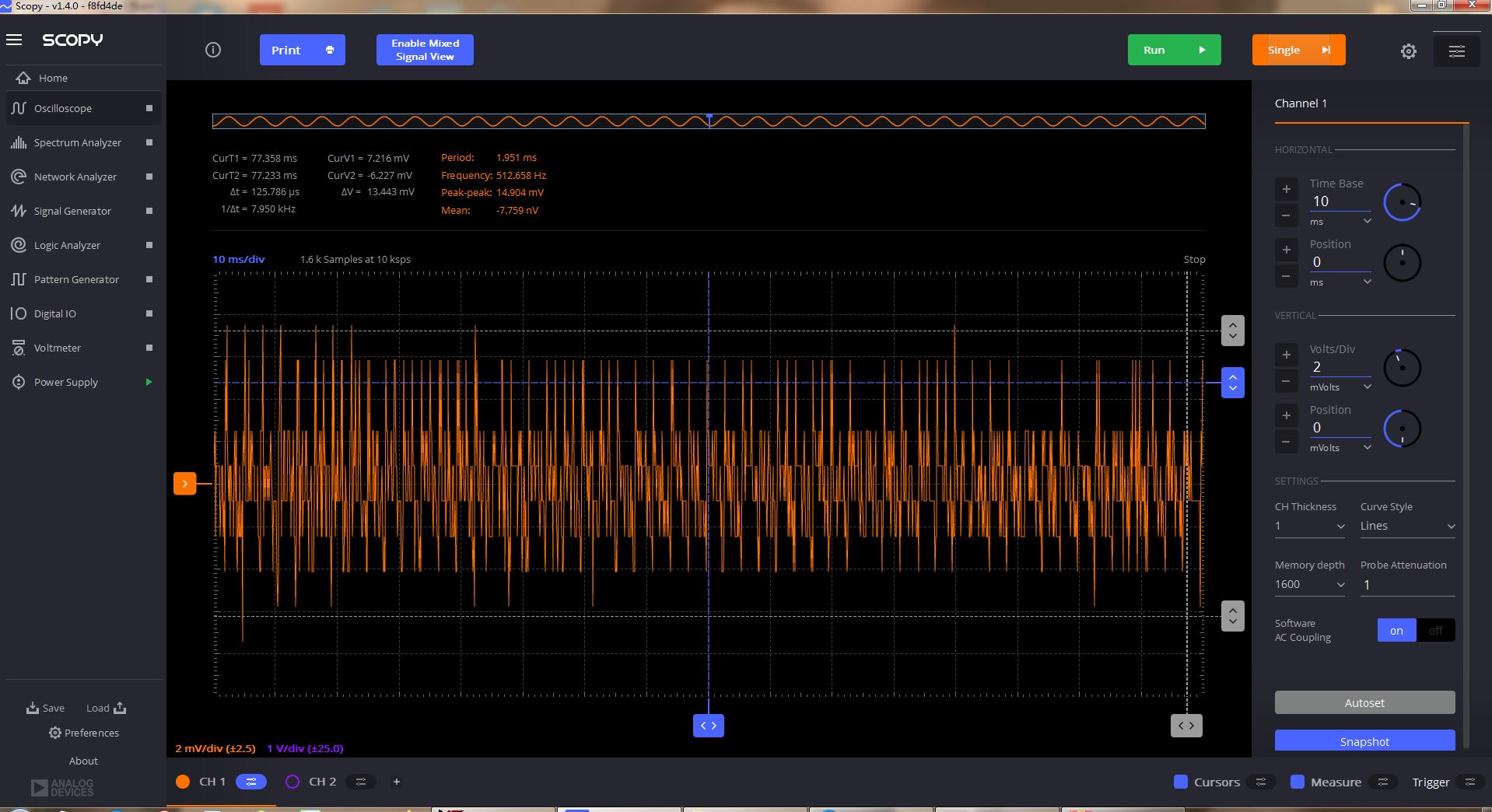Image resolution: width=1492 pixels, height=812 pixels.
Task: Click the Autoset button
Action: (x=1364, y=702)
